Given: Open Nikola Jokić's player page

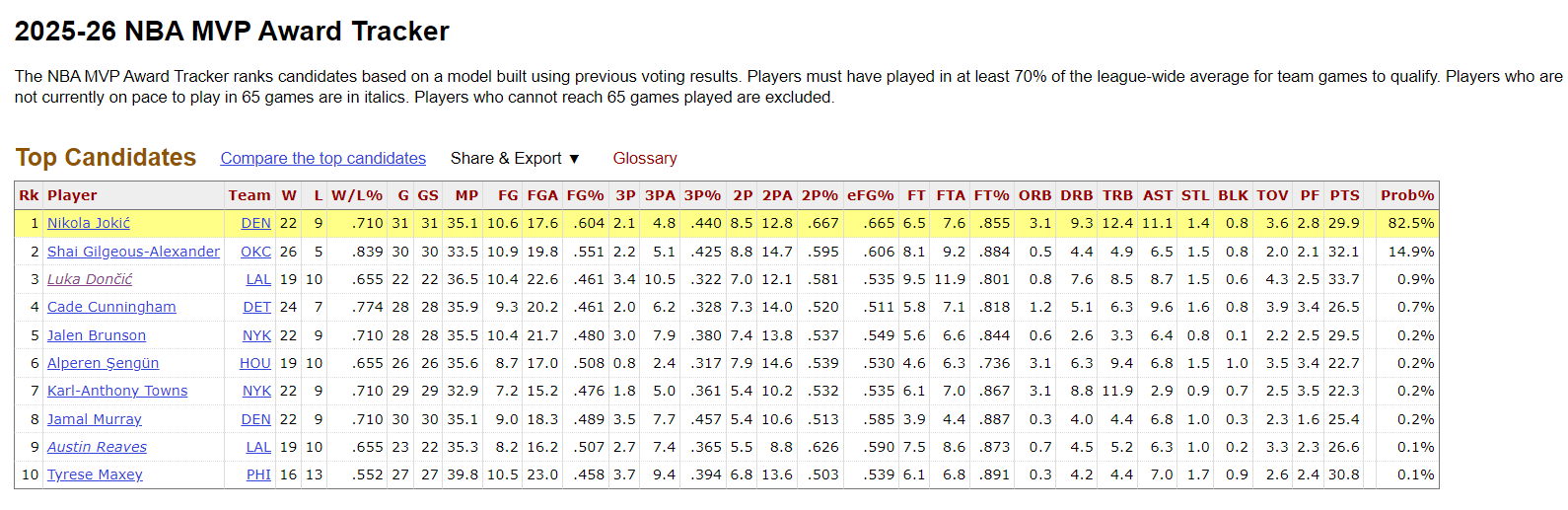Looking at the screenshot, I should pos(89,223).
